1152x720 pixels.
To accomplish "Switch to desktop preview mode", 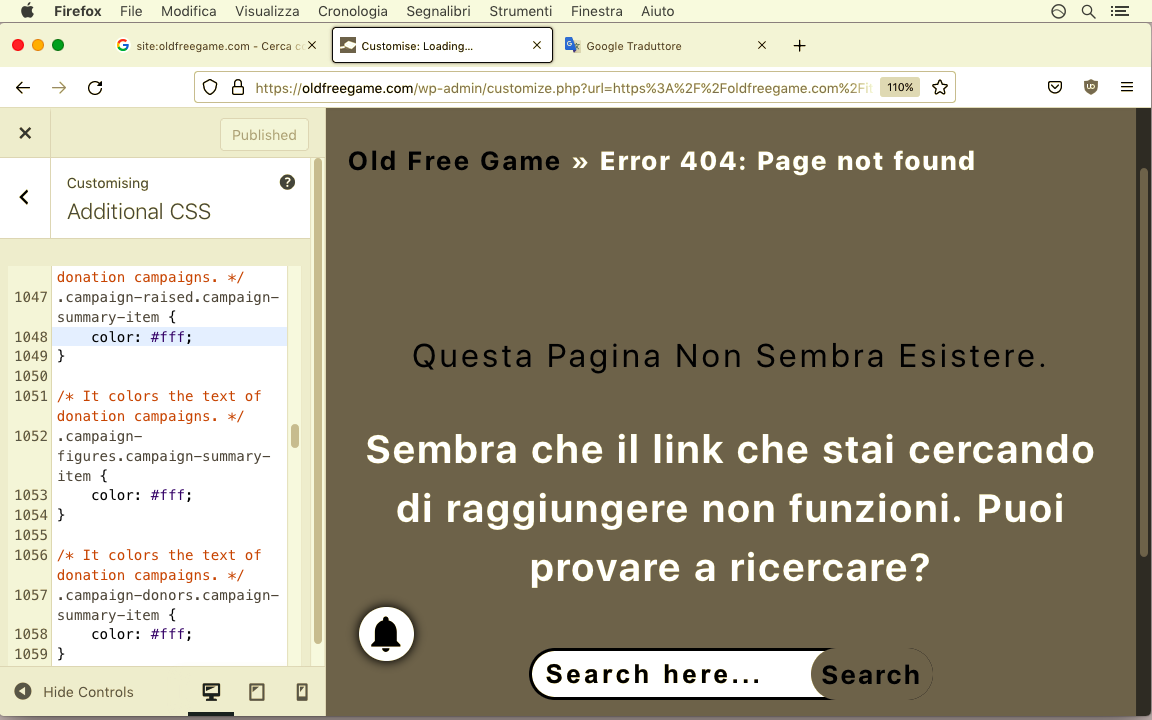I will point(211,691).
